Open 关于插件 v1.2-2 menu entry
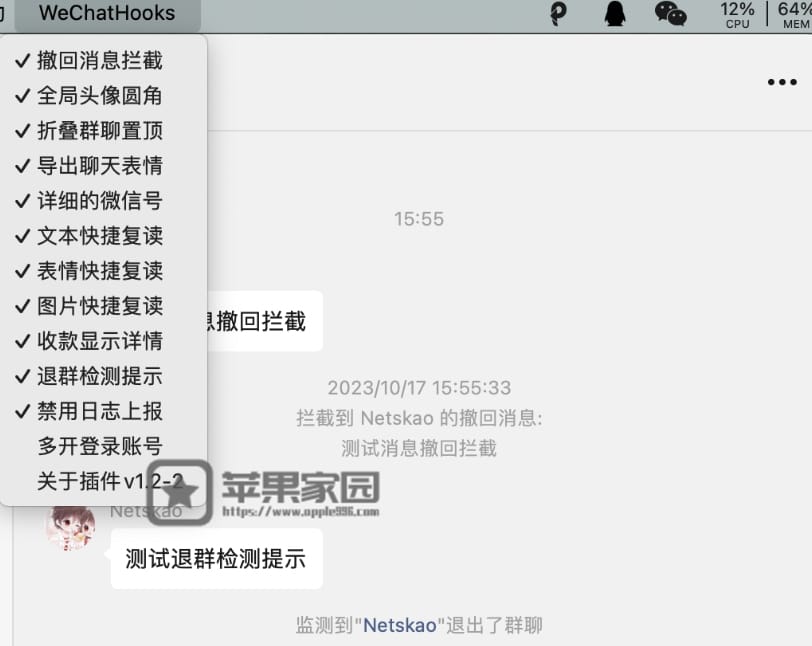 (104, 481)
